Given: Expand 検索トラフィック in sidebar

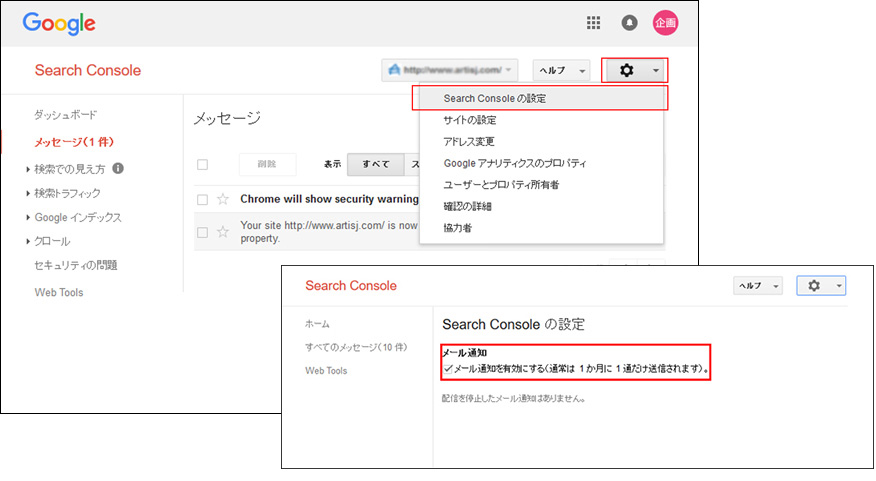Looking at the screenshot, I should pos(28,193).
